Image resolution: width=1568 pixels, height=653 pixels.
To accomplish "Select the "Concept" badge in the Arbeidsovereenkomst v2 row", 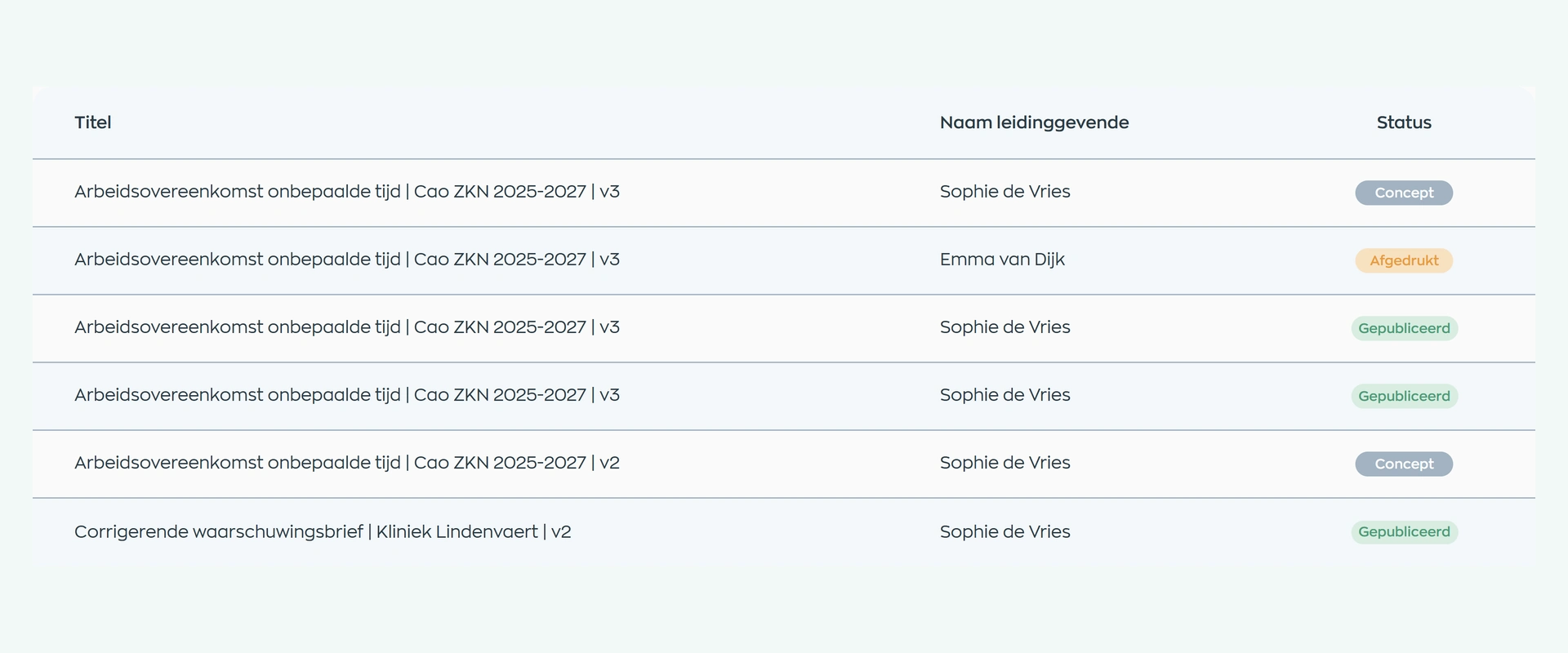I will (1404, 464).
